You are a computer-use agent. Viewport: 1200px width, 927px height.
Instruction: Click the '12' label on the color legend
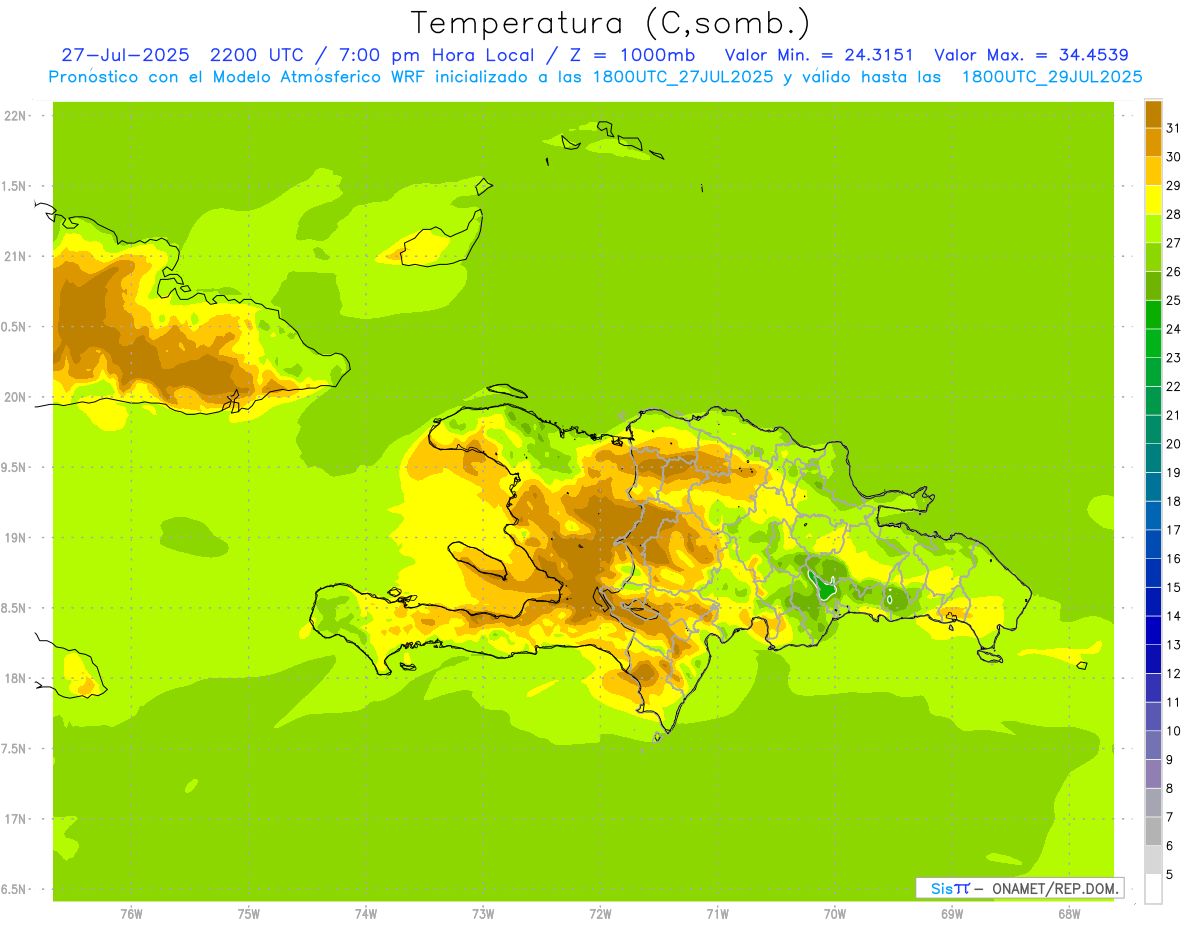[1174, 673]
